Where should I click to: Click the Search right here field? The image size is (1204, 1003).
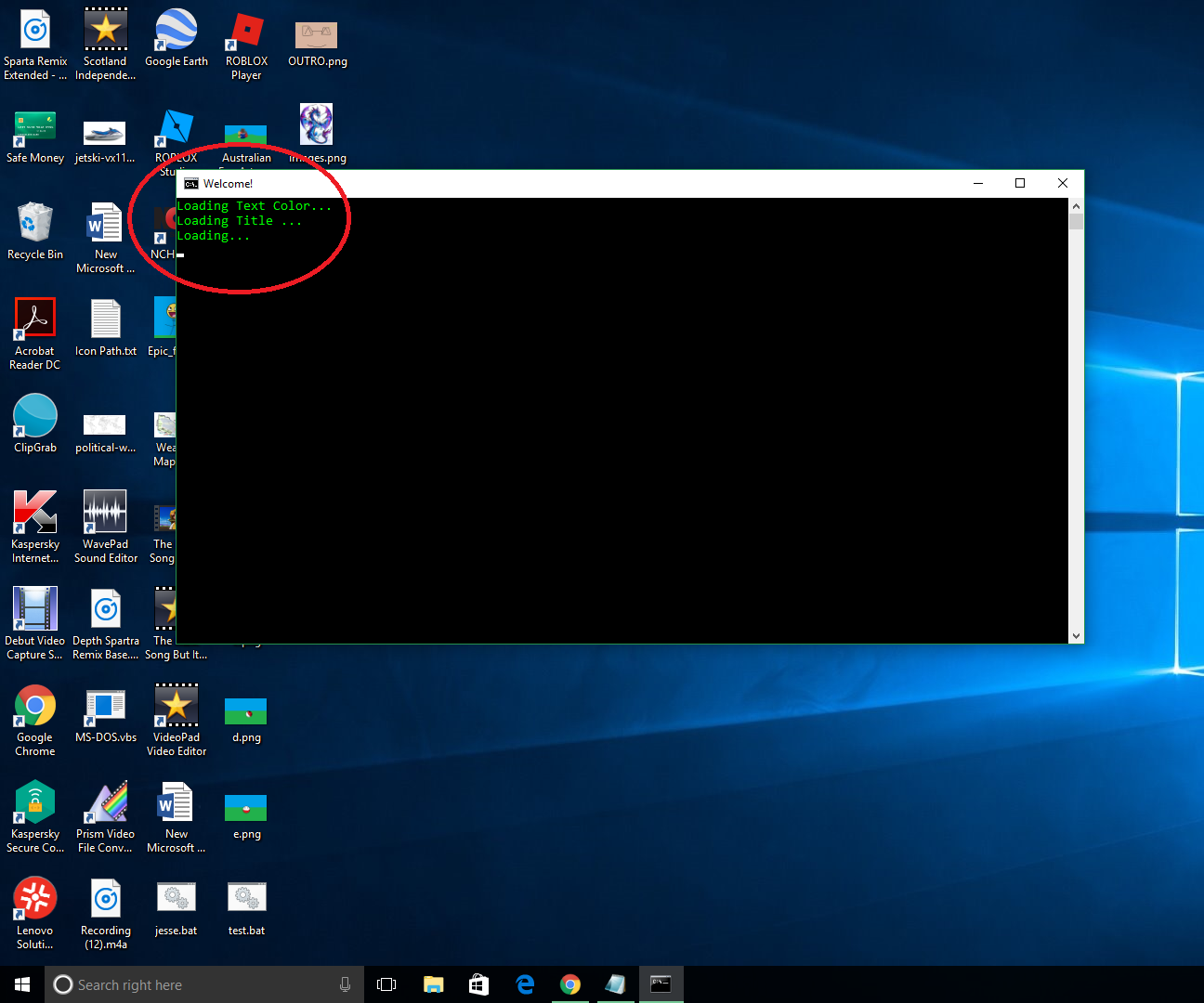click(186, 984)
